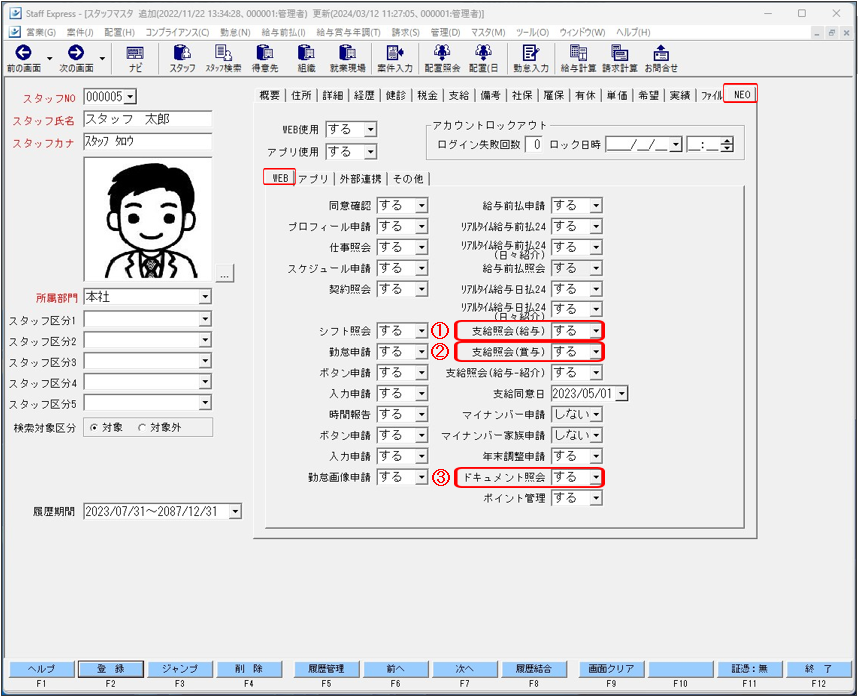Change the アプリ使用 dropdown
The width and height of the screenshot is (858, 697).
pyautogui.click(x=370, y=152)
